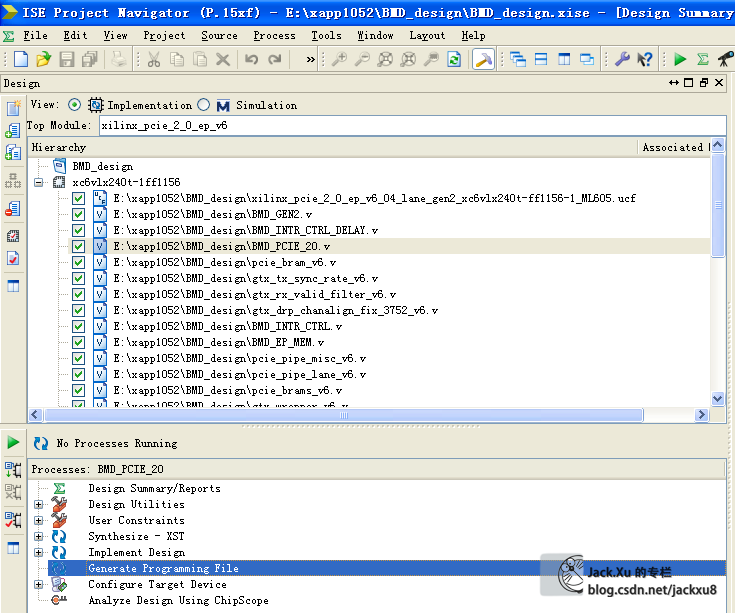Open the Process menu
This screenshot has height=613, width=735.
274,36
